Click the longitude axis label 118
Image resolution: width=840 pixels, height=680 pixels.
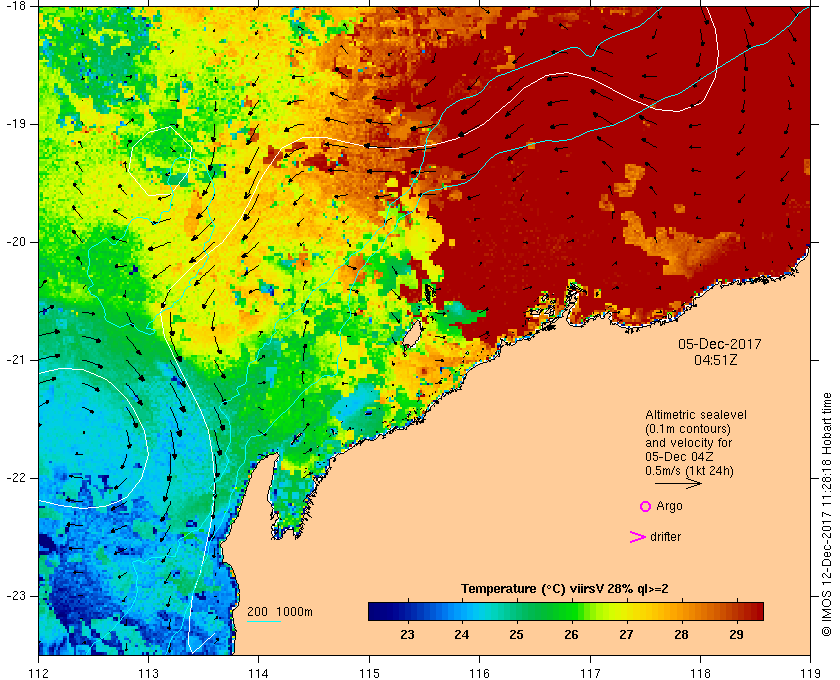click(700, 672)
